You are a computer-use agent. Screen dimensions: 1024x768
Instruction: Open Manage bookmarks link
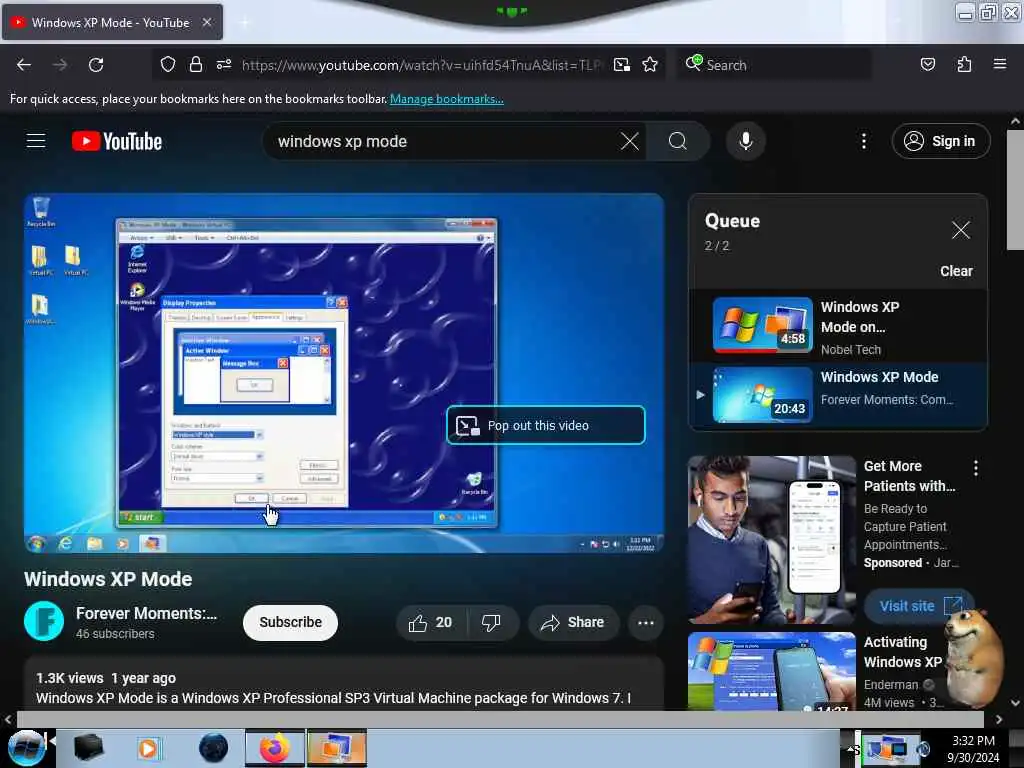click(447, 99)
